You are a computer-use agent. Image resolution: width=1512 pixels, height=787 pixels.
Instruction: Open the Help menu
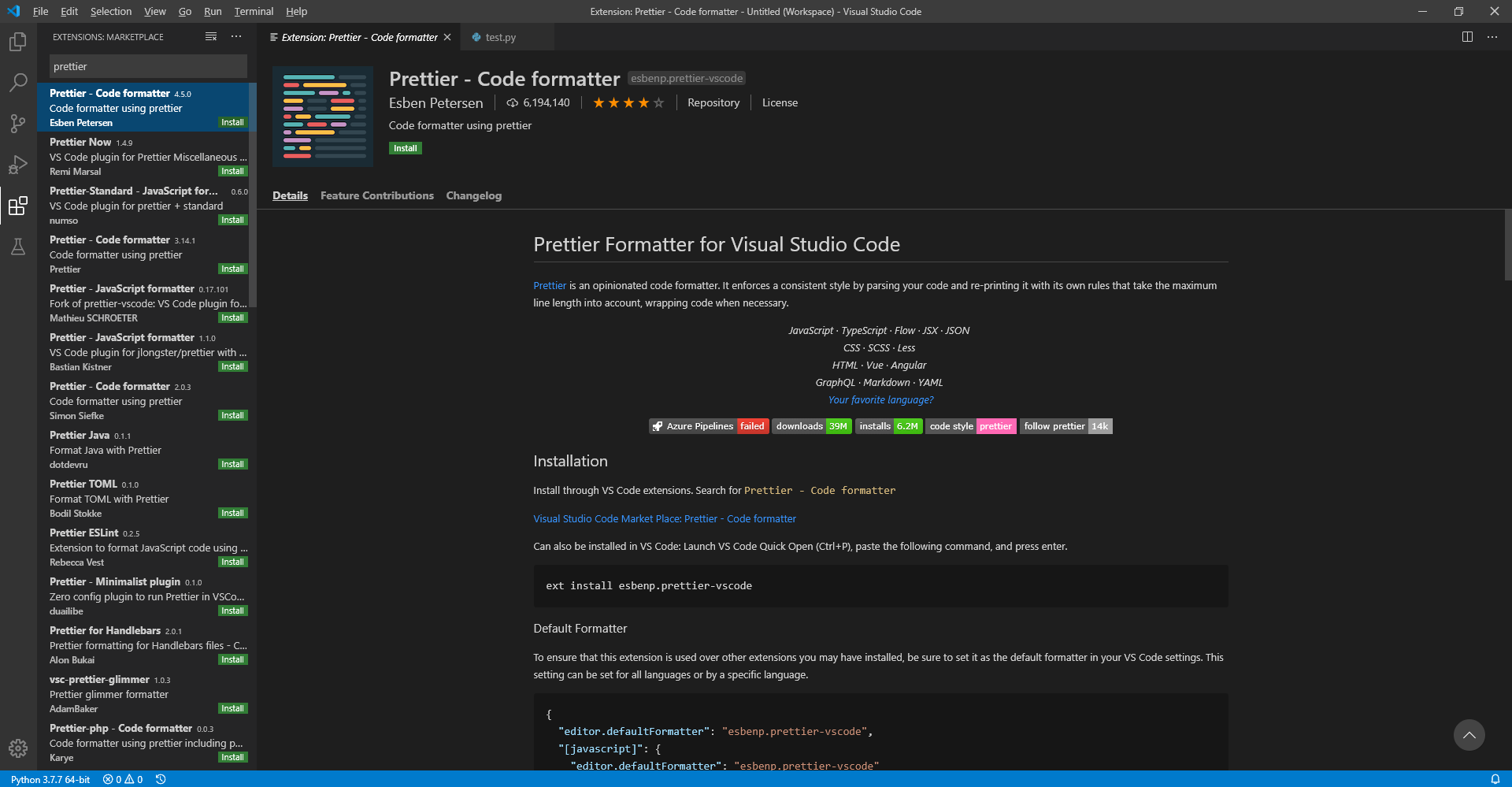[297, 11]
